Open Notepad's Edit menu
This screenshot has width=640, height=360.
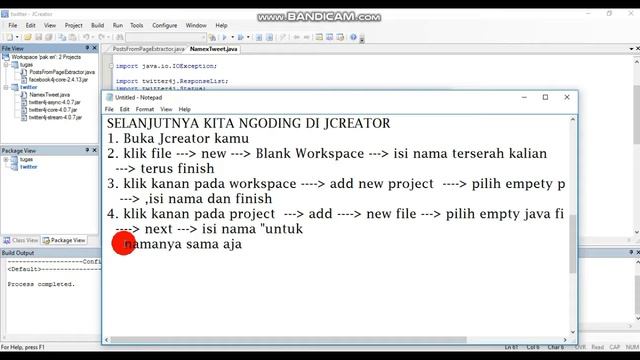point(124,109)
